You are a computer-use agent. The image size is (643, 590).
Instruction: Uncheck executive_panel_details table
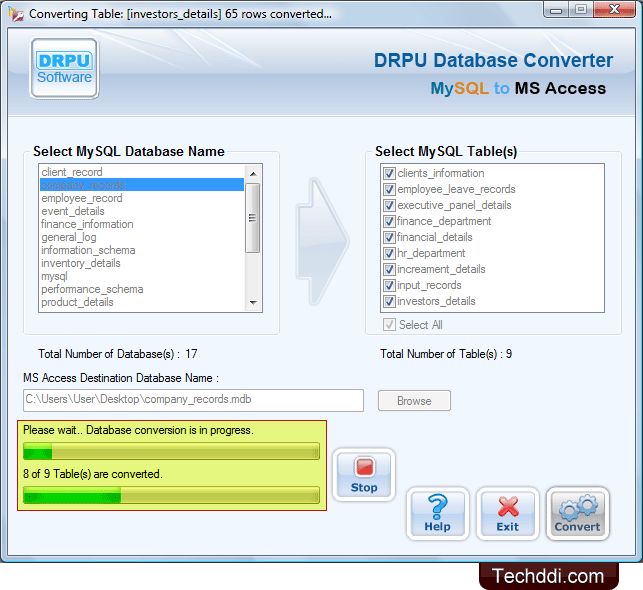389,205
